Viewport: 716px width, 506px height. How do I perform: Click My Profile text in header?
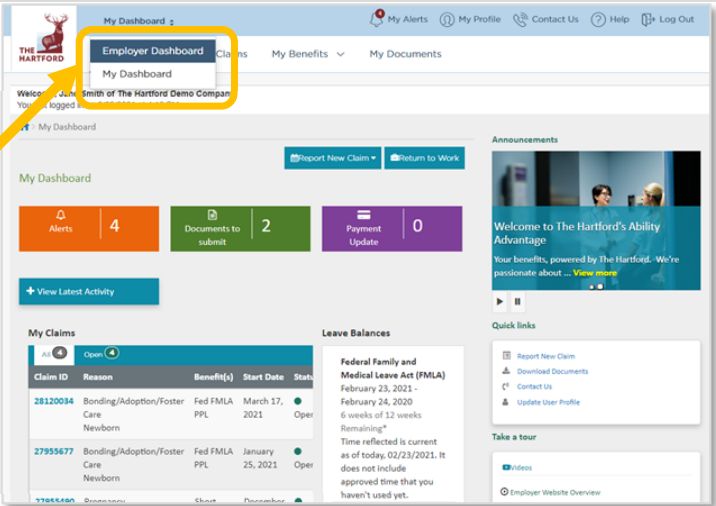(479, 19)
